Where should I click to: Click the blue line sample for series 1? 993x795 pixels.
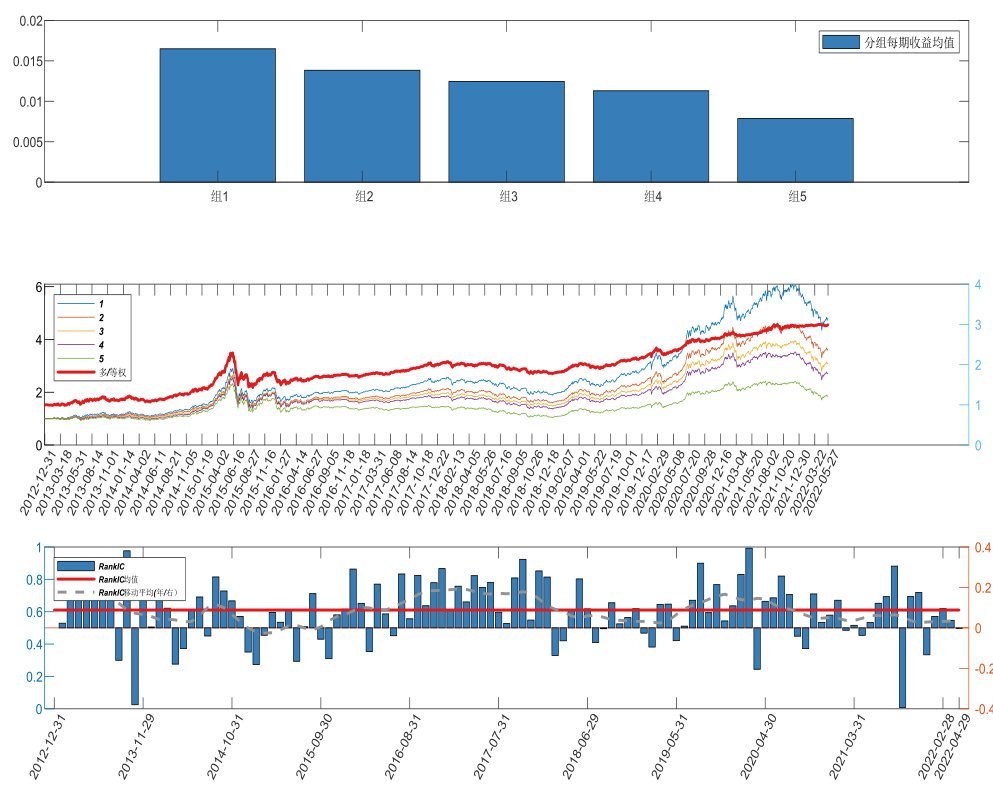coord(77,303)
